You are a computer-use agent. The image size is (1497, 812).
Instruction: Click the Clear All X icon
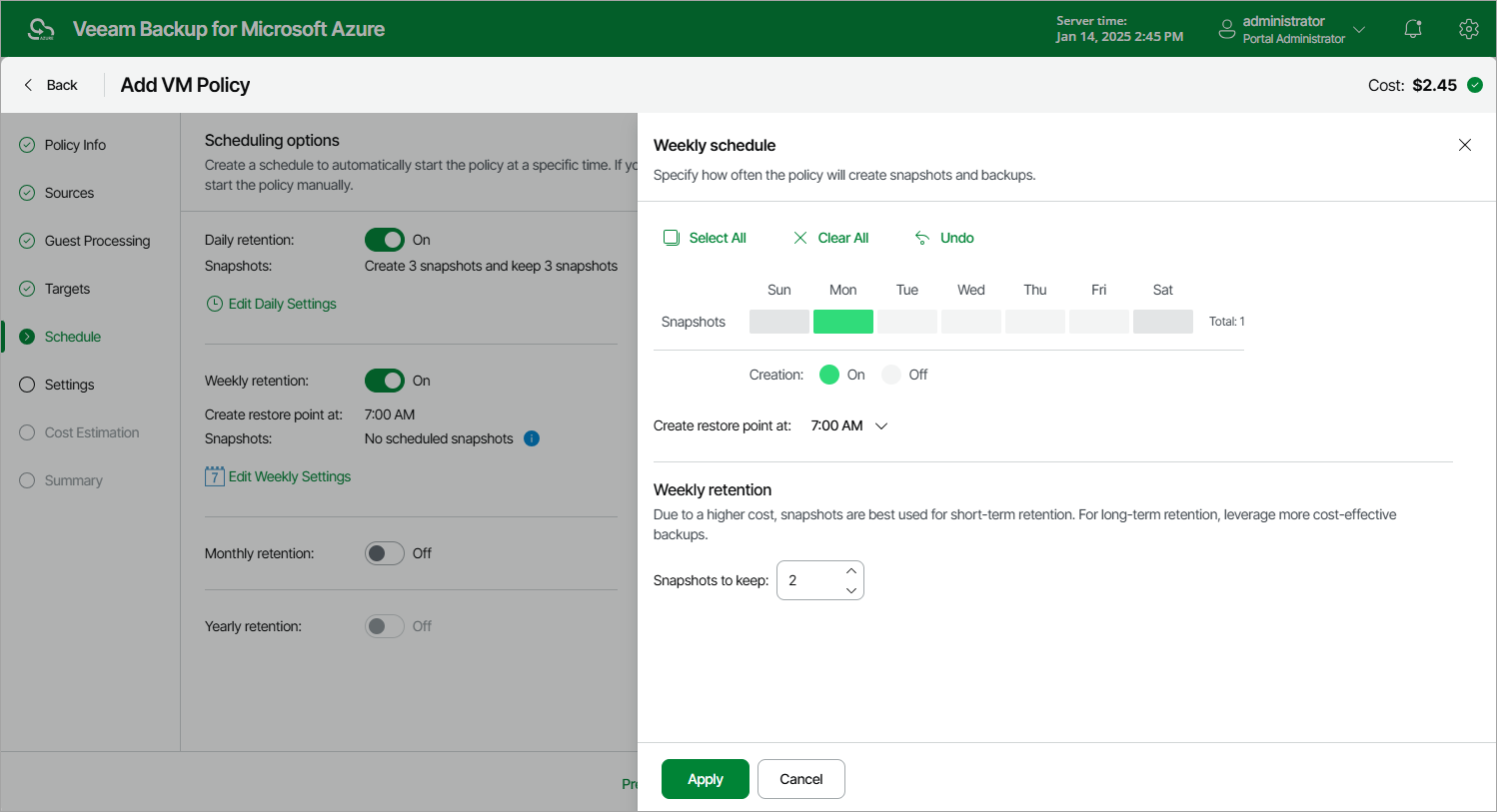(800, 238)
